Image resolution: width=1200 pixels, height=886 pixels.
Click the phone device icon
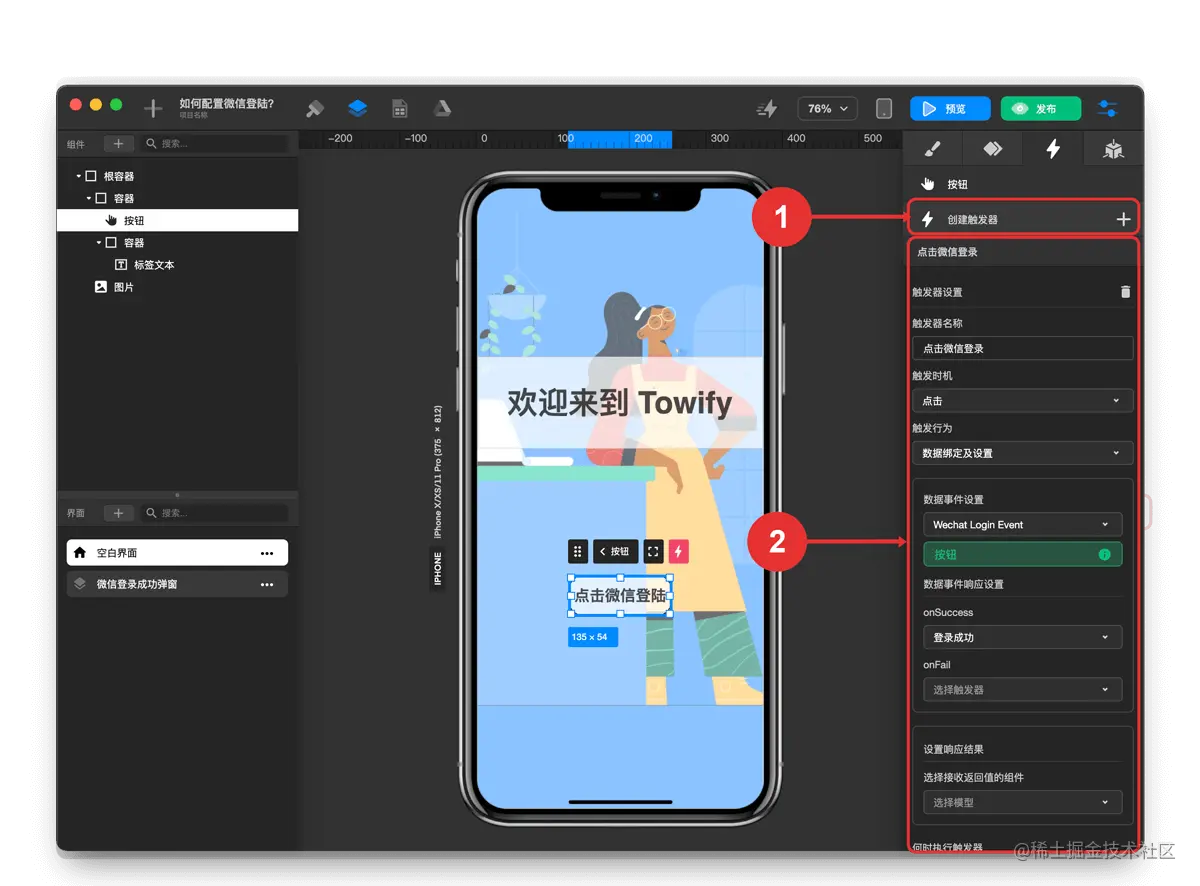coord(884,108)
